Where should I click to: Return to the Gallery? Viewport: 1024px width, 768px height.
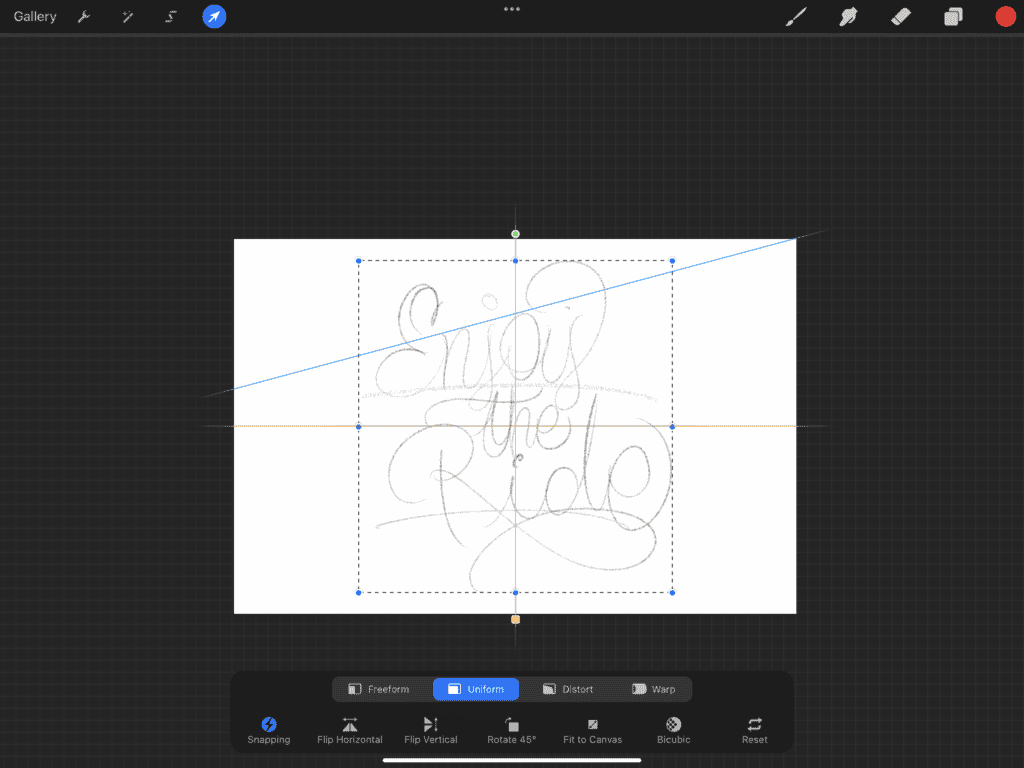click(34, 16)
